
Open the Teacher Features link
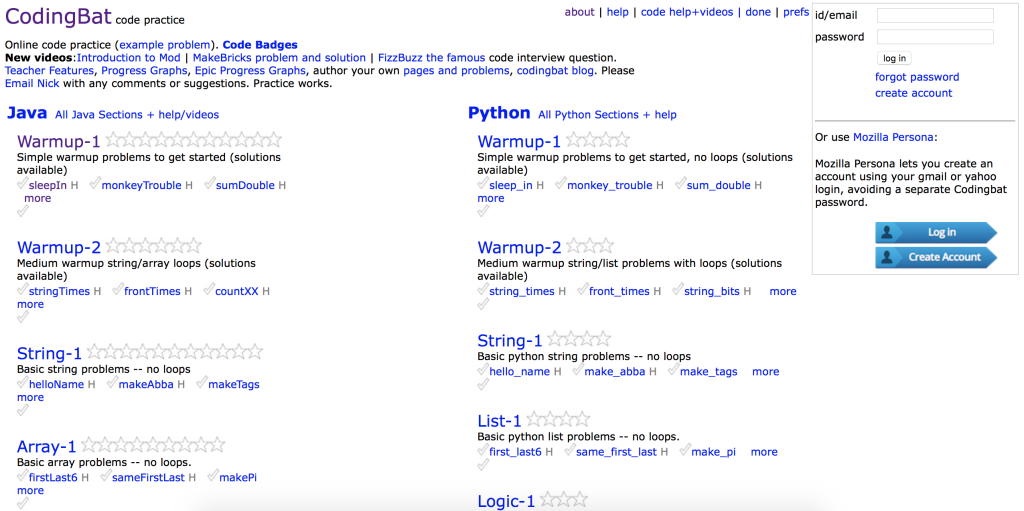point(50,70)
